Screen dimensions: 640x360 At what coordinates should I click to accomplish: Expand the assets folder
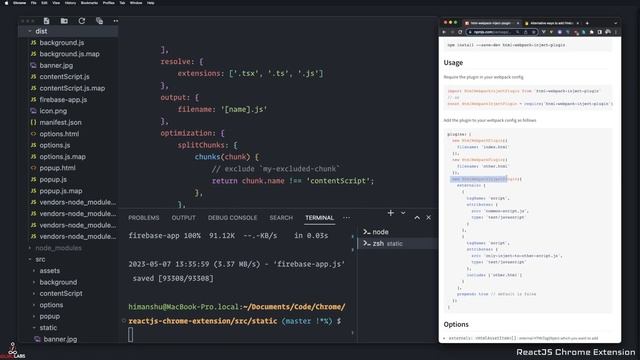coord(68,271)
